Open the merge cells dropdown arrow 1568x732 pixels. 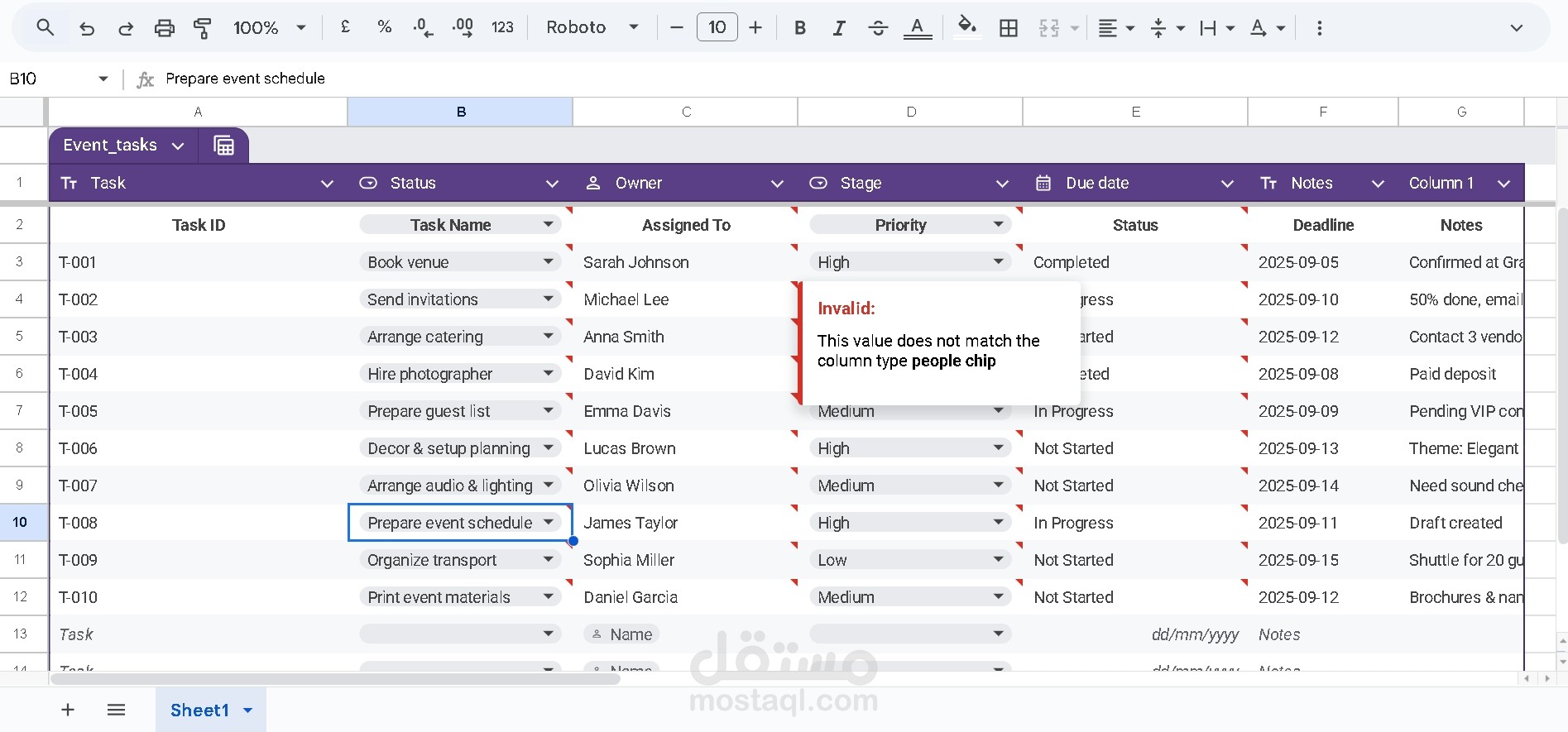[x=1074, y=28]
